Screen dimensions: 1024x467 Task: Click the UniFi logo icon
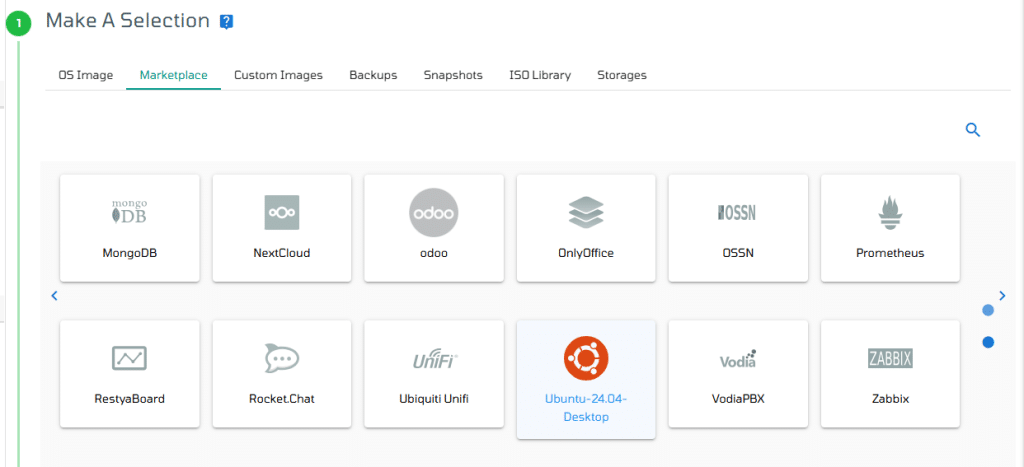pos(436,359)
